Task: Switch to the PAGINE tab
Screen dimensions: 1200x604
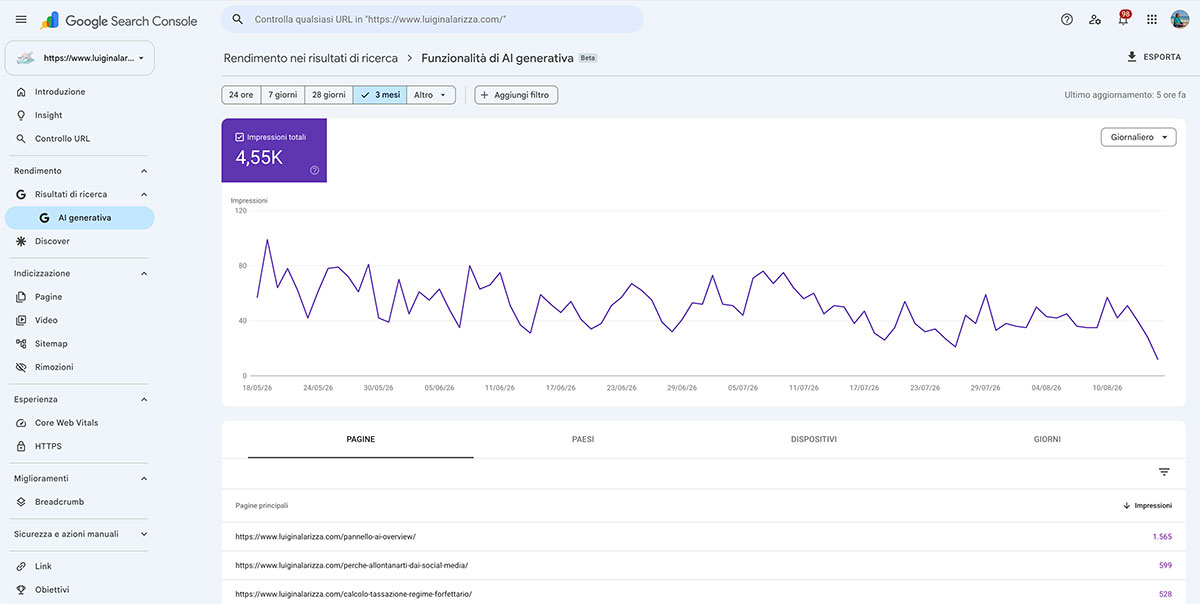Action: click(x=361, y=439)
